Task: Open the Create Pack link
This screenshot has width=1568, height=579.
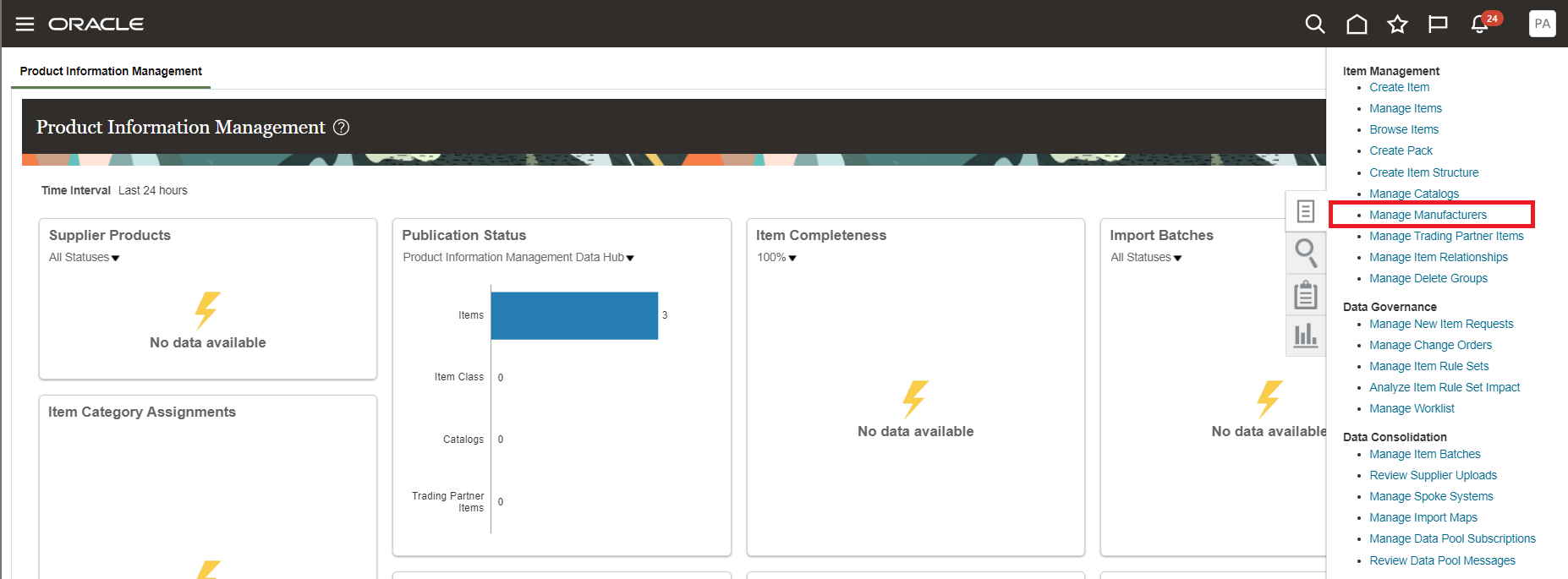Action: click(1401, 150)
